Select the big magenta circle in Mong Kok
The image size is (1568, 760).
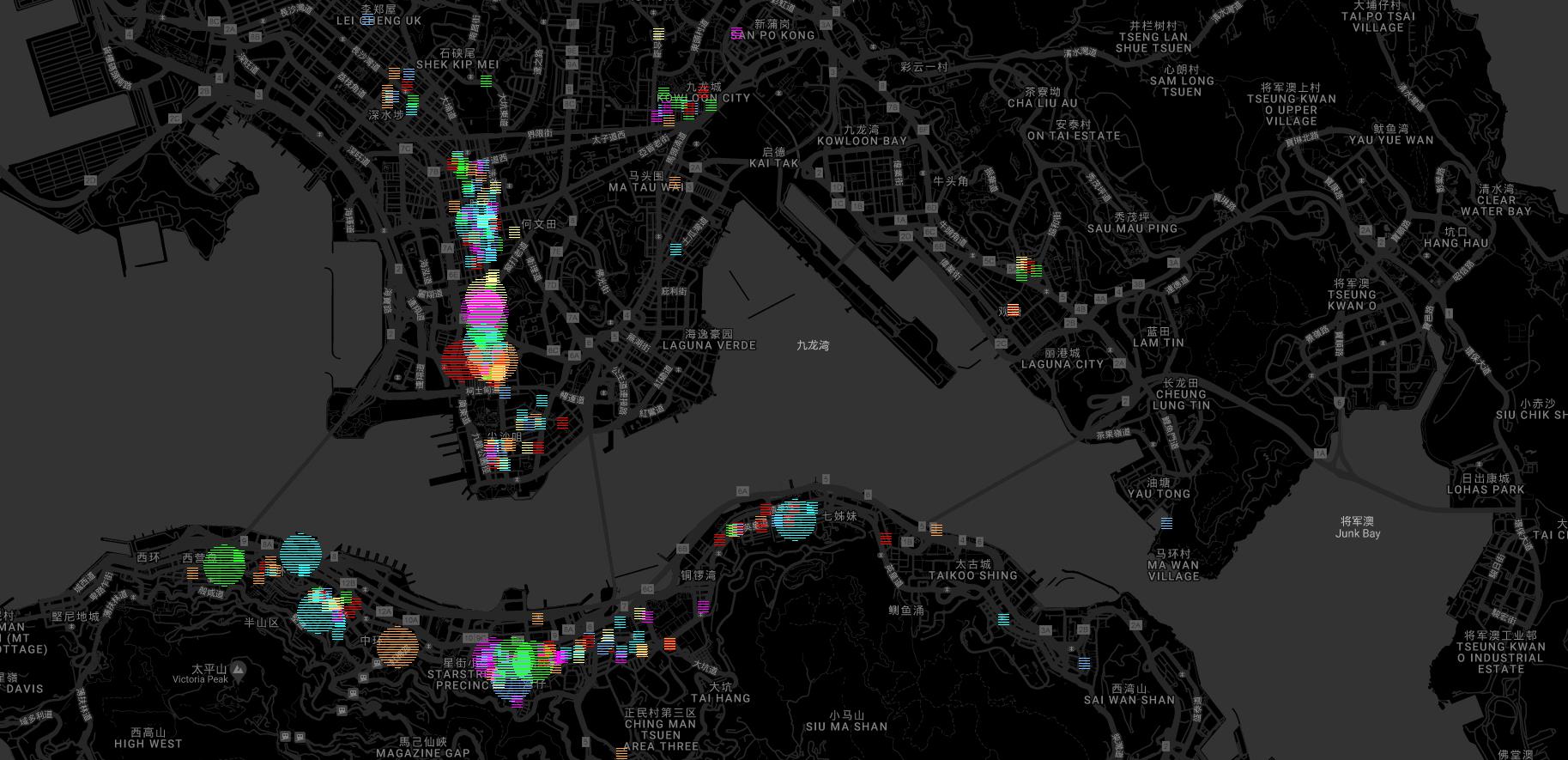tap(484, 307)
